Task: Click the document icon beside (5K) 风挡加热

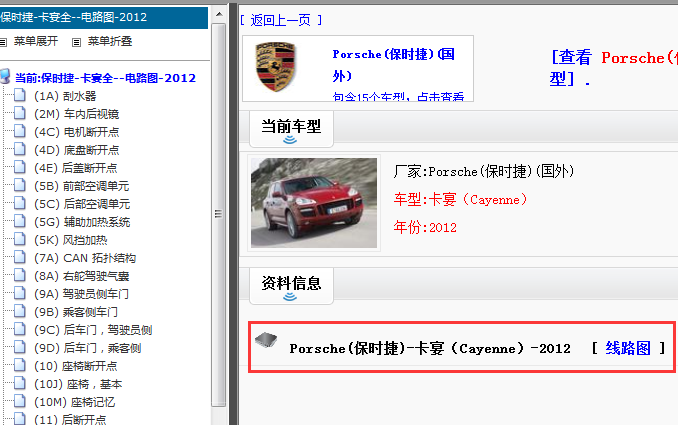Action: coord(19,239)
